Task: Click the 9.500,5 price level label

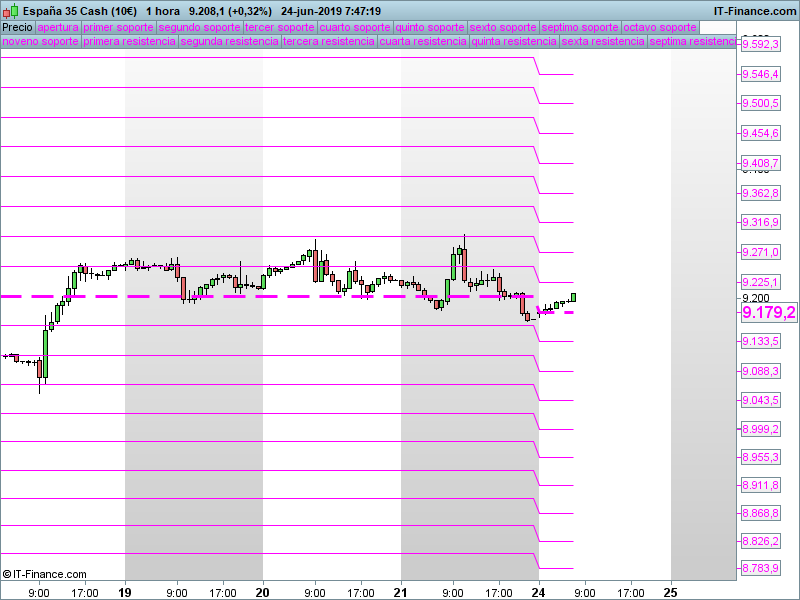Action: click(x=760, y=104)
